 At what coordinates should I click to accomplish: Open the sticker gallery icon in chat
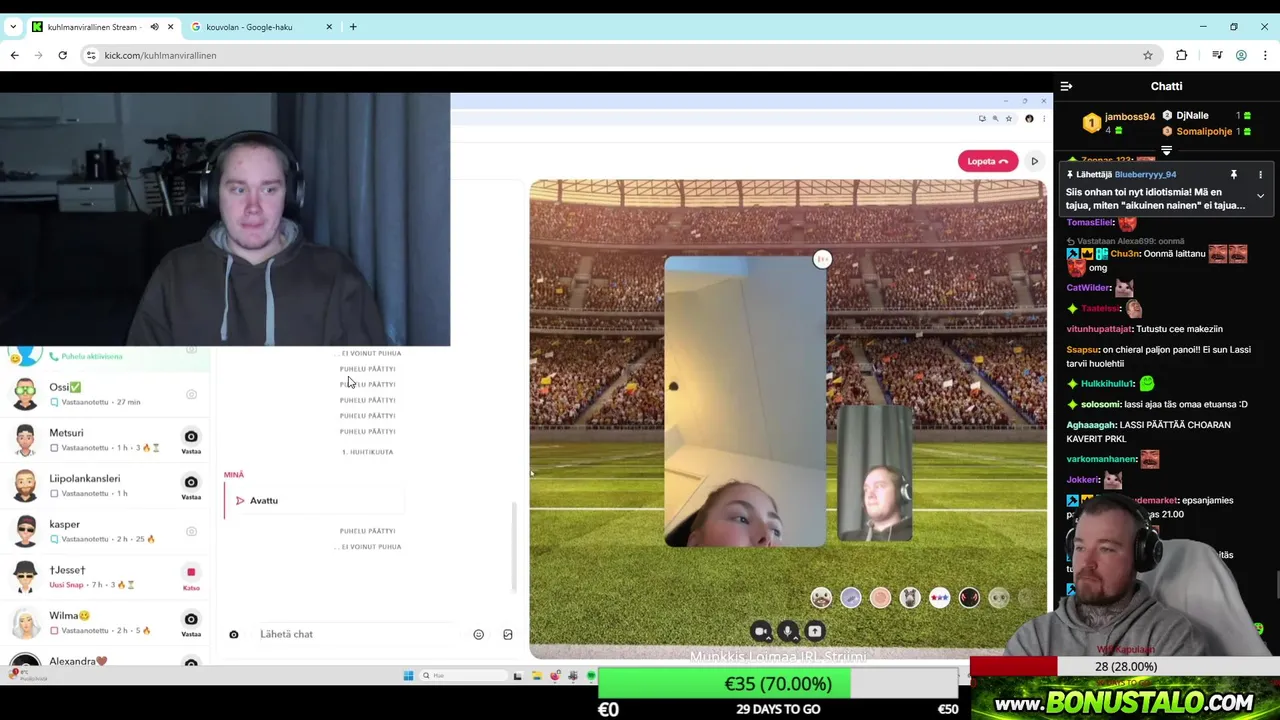tap(508, 634)
